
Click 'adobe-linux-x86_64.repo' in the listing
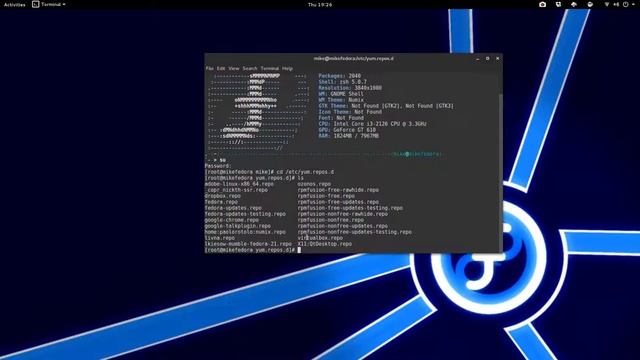239,184
